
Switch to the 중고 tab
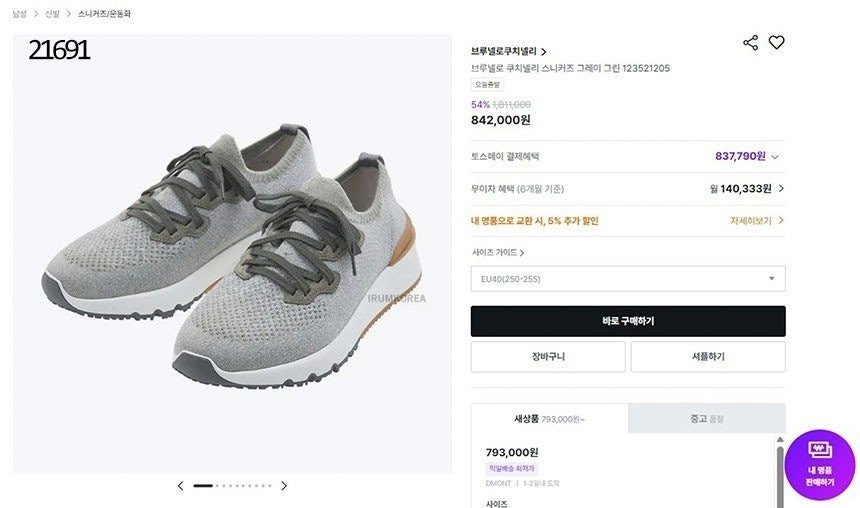pyautogui.click(x=707, y=419)
